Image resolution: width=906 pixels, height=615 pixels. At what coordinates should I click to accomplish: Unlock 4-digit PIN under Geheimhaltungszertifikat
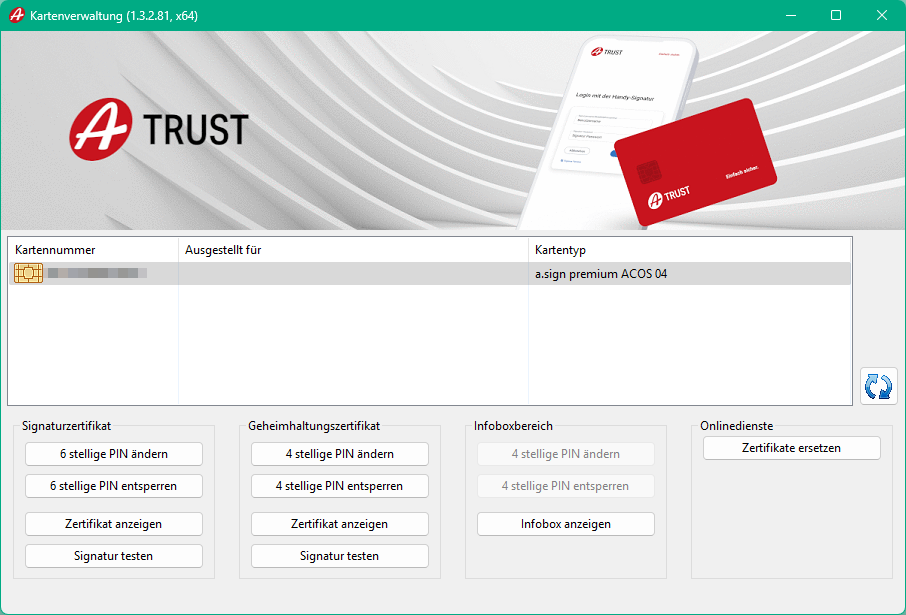click(x=340, y=486)
